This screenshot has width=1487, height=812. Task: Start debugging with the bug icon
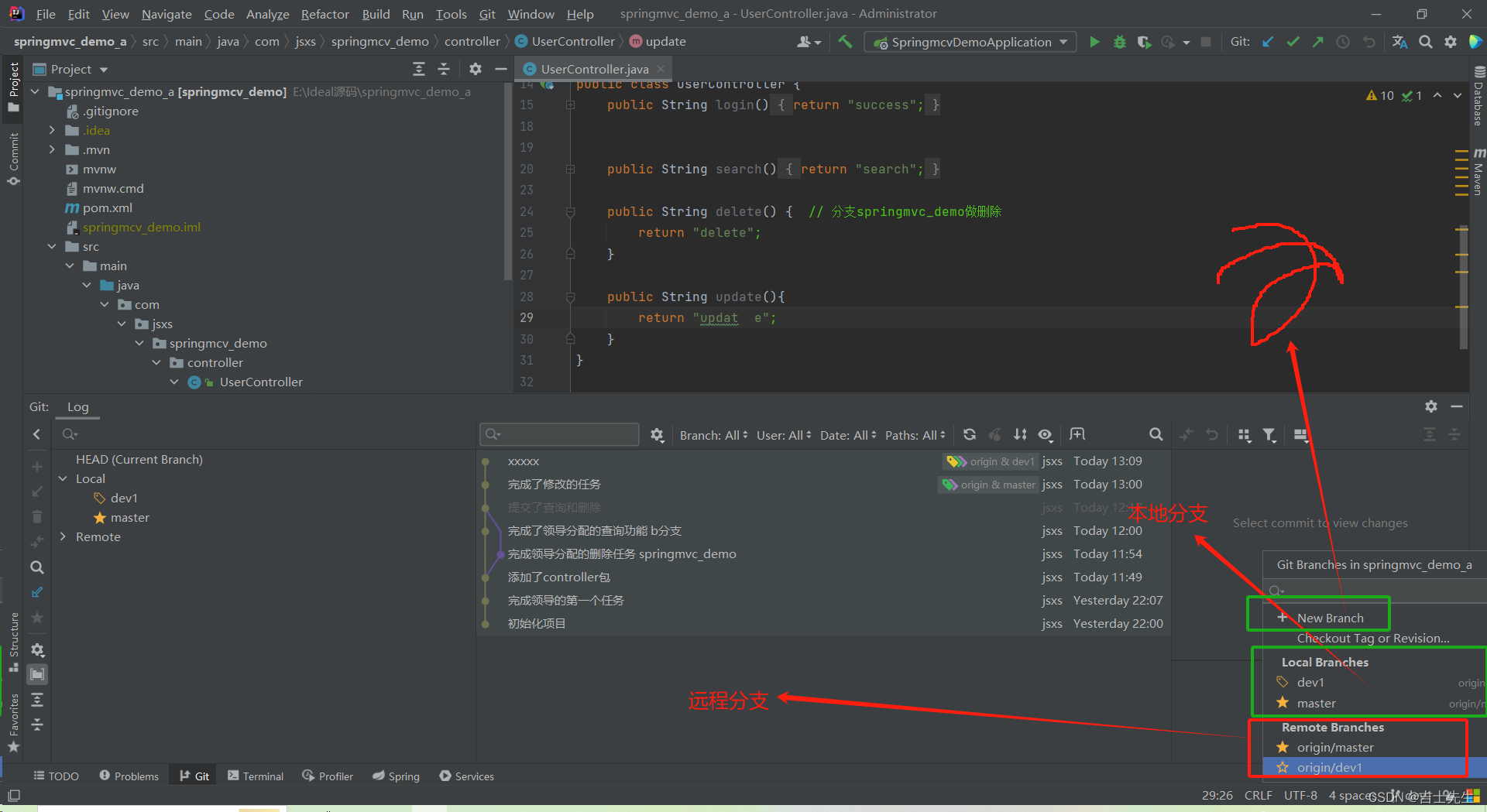1119,42
